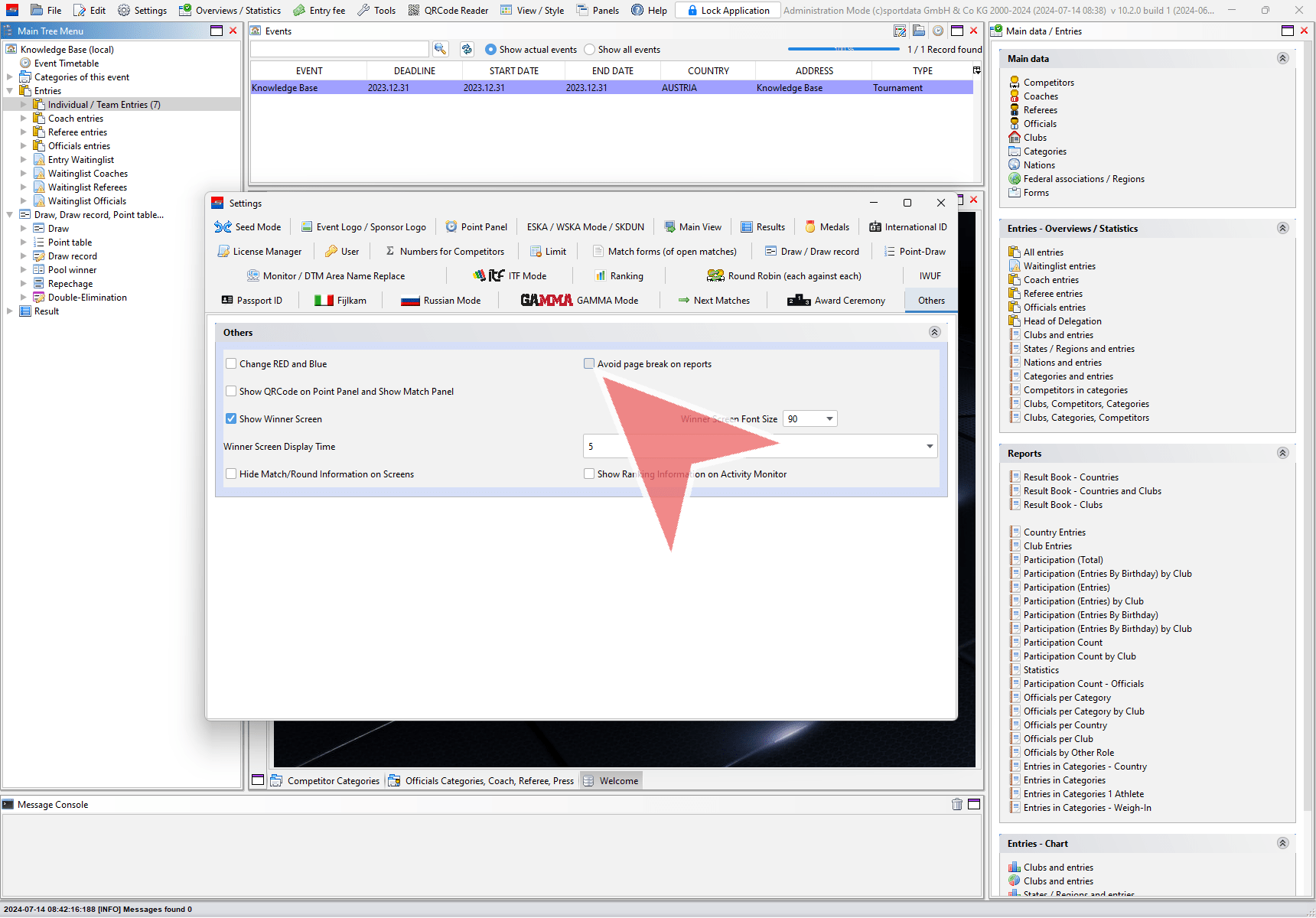1316x918 pixels.
Task: Enable the Change RED and Blue checkbox
Action: point(231,364)
